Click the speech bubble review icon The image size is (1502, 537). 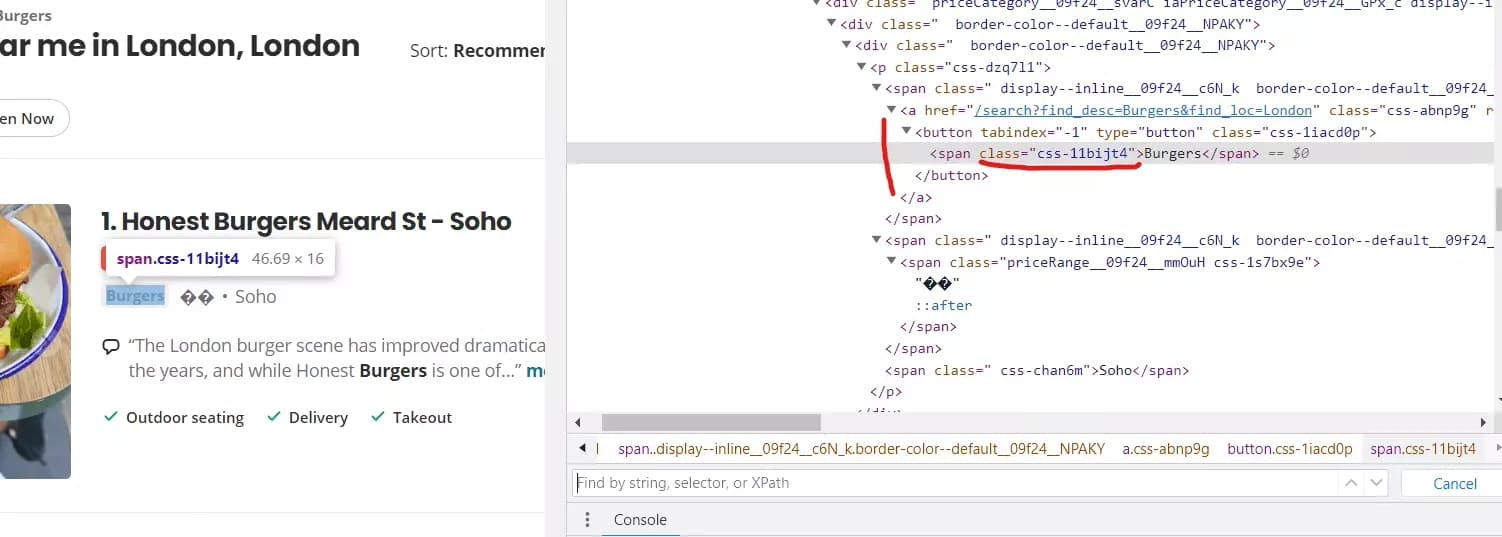[111, 347]
